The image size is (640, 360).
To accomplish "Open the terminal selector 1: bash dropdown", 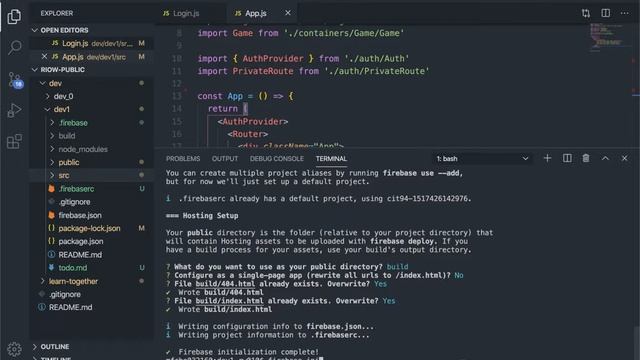I will pyautogui.click(x=482, y=158).
